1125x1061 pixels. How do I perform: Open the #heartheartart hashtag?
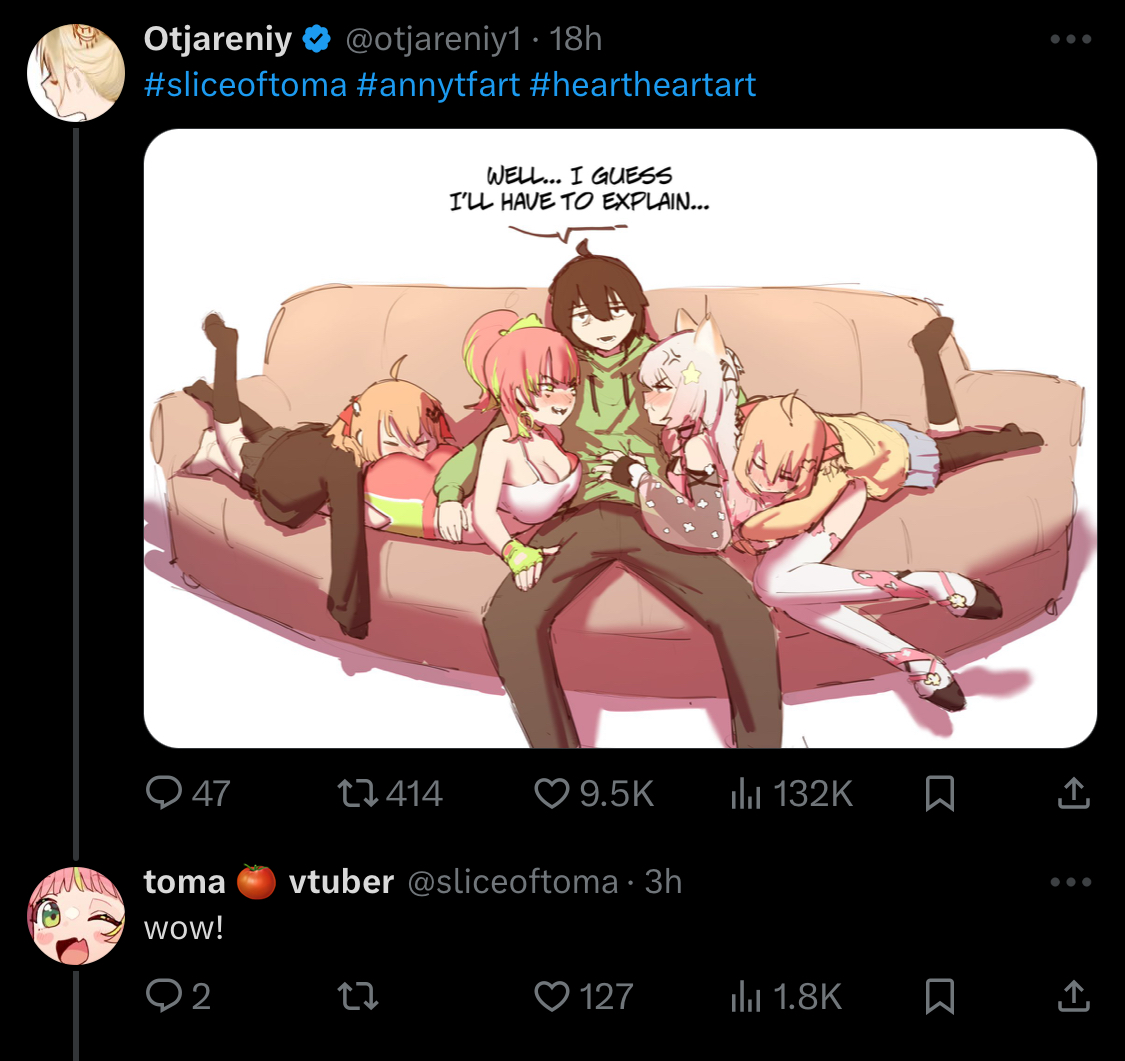(x=643, y=85)
